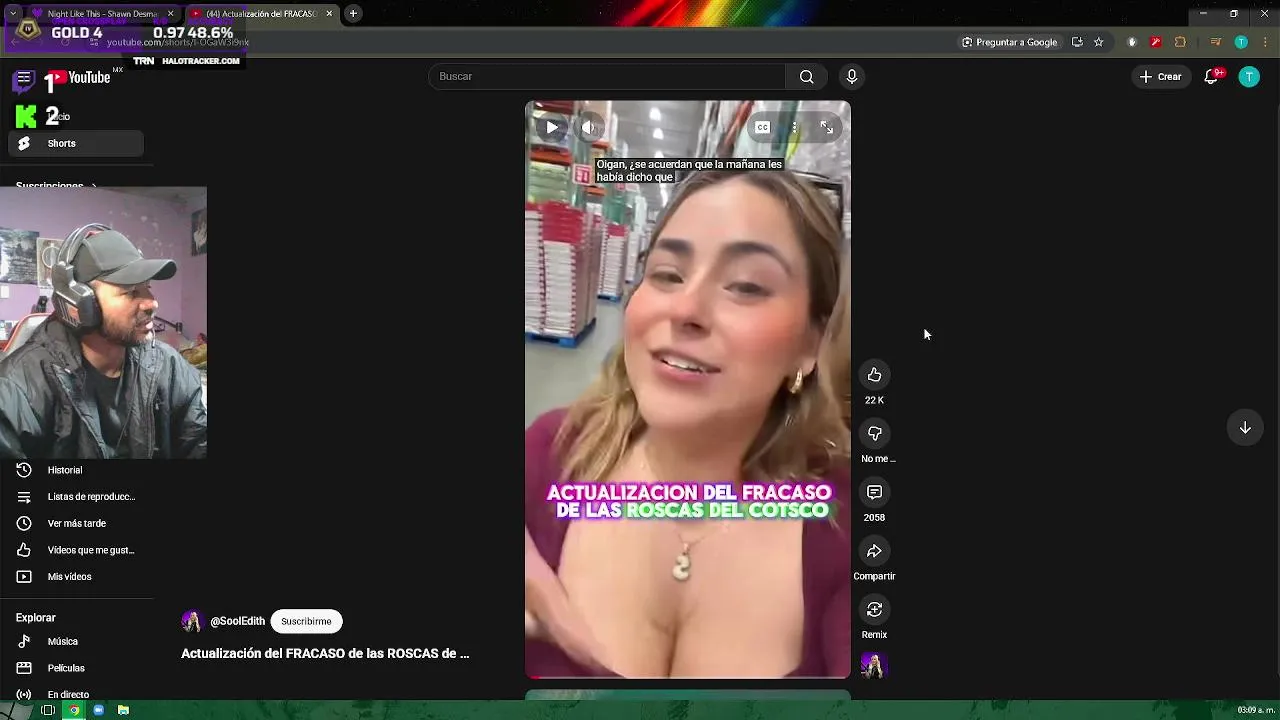Image resolution: width=1280 pixels, height=720 pixels.
Task: Expand Suscripciones section
Action: (x=56, y=186)
